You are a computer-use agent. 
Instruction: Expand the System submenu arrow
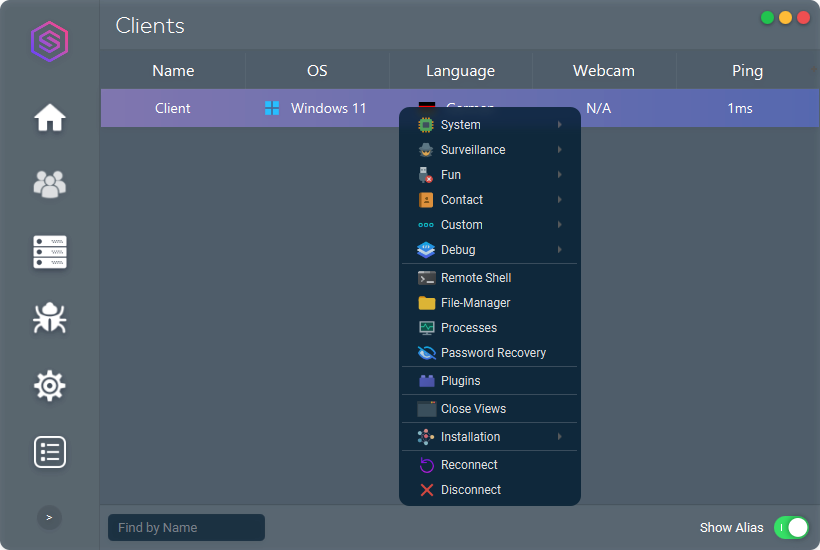(x=560, y=124)
